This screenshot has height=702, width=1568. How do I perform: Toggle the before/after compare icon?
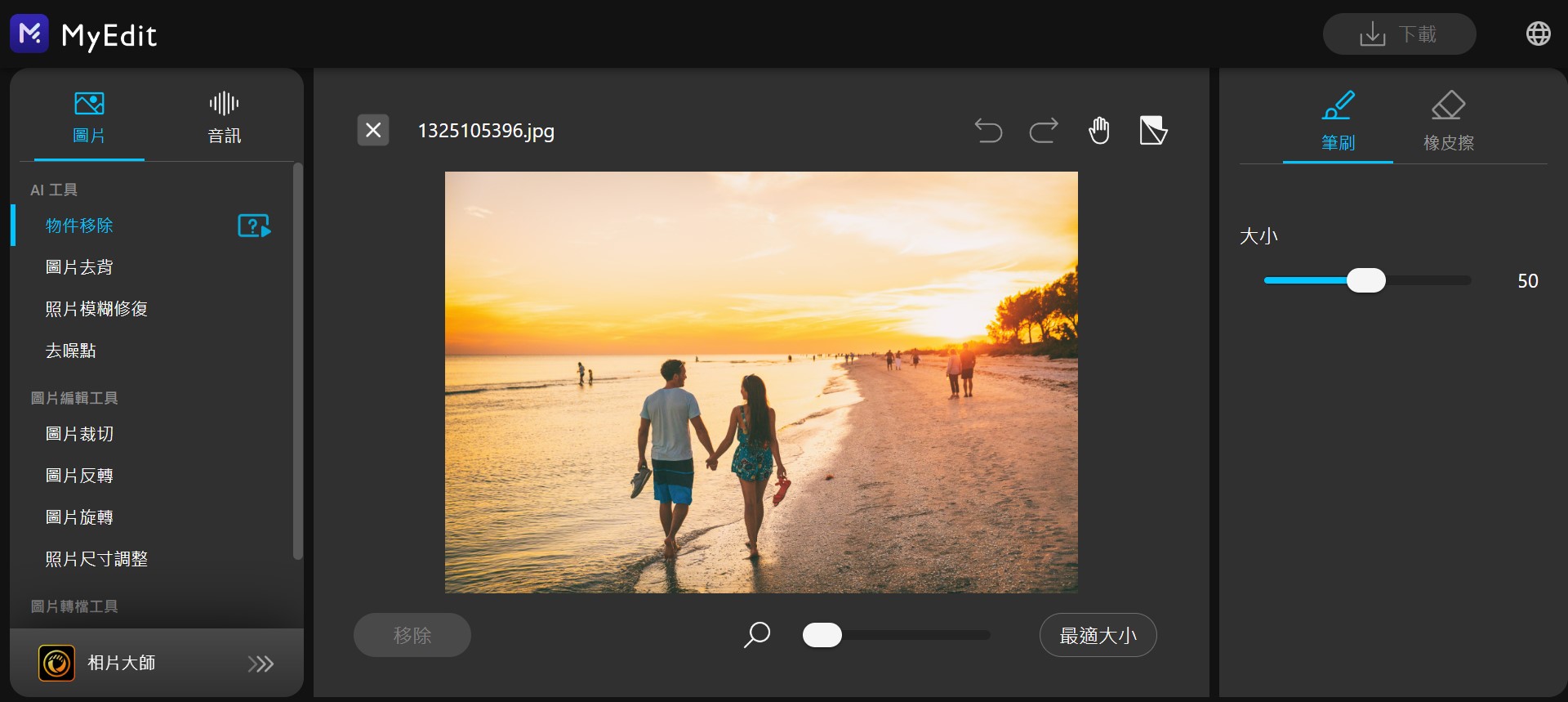click(1153, 130)
